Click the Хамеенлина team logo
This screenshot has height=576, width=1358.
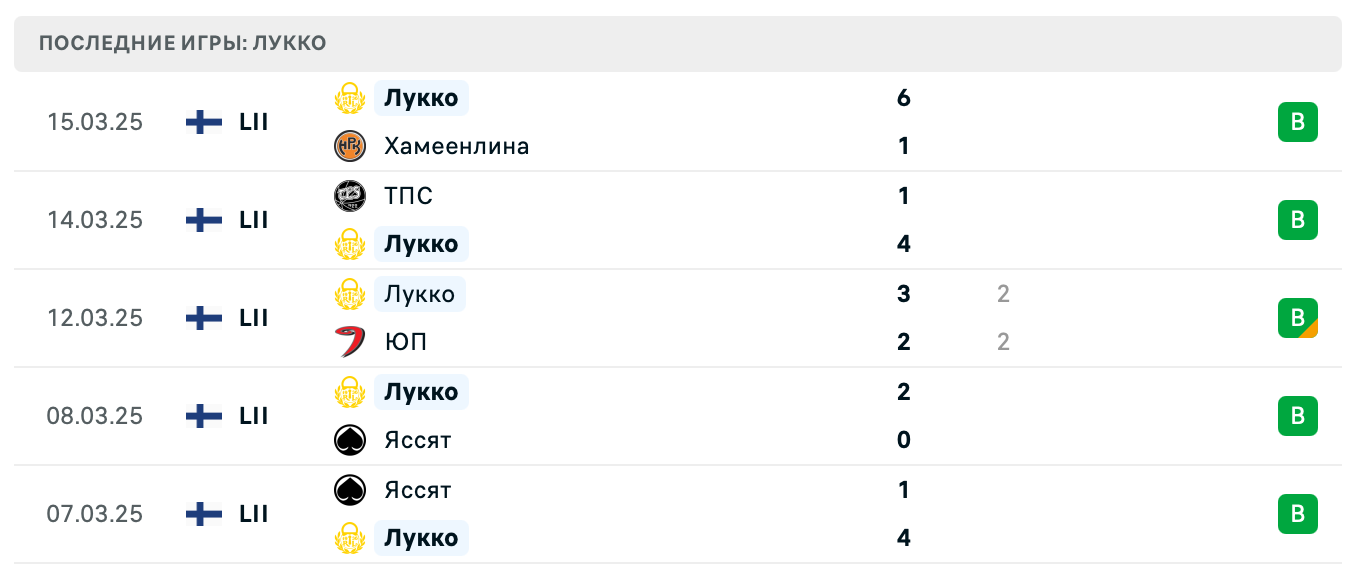pyautogui.click(x=350, y=146)
